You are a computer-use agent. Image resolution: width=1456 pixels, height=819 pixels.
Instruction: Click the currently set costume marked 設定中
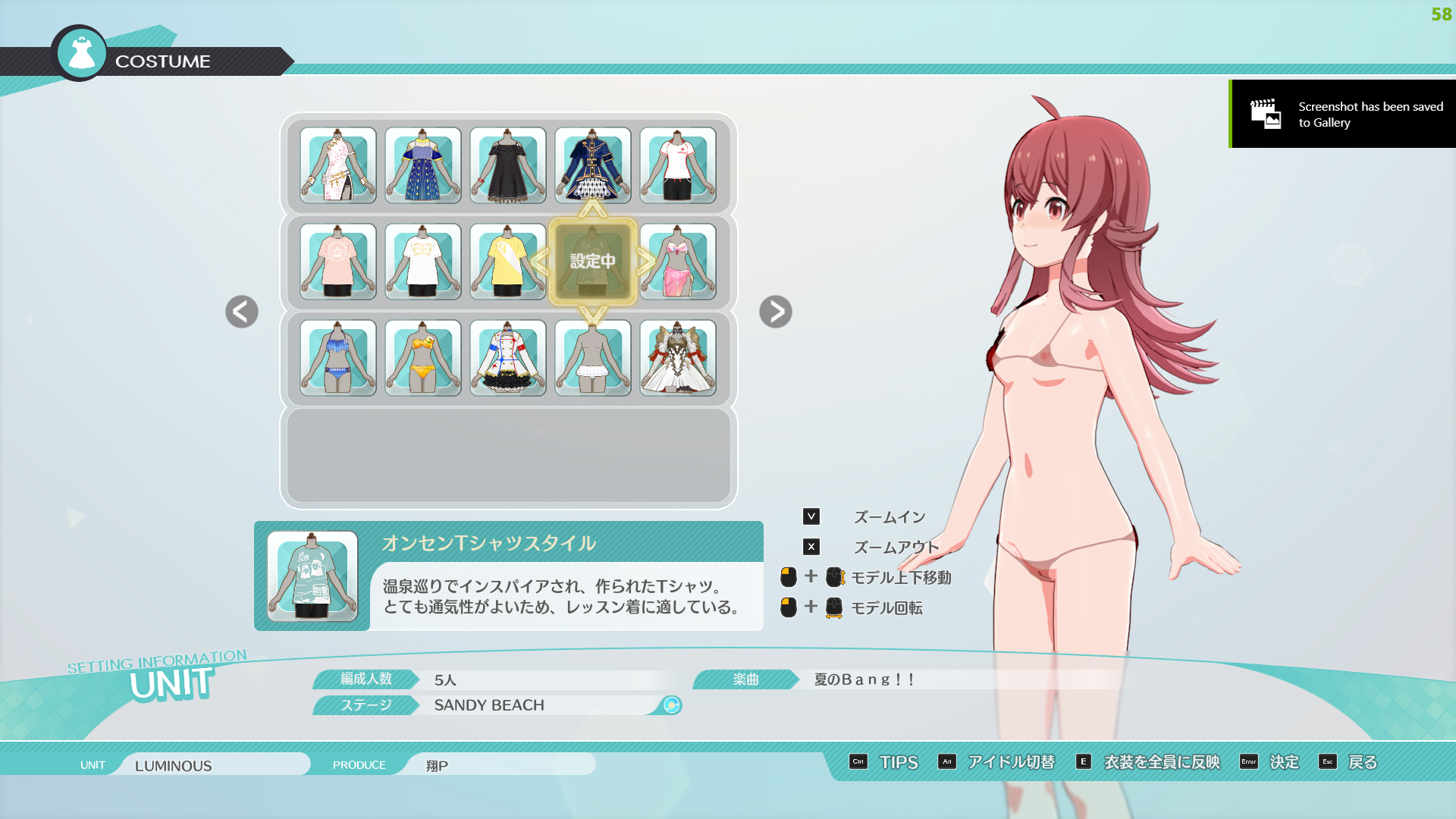[593, 262]
